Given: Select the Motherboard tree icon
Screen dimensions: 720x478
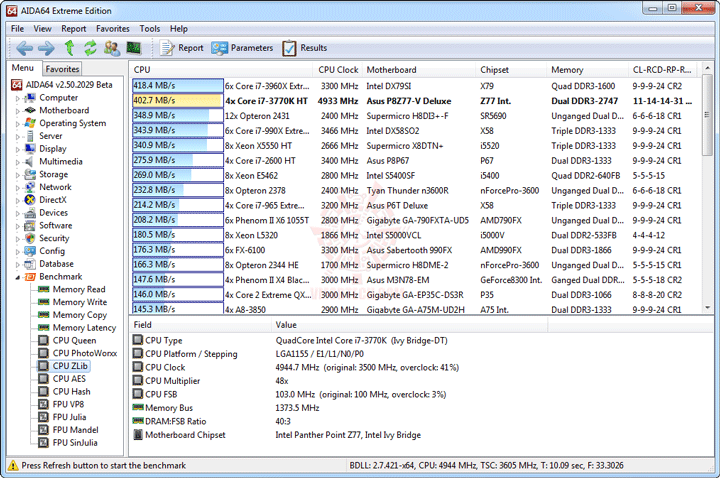Looking at the screenshot, I should point(30,110).
